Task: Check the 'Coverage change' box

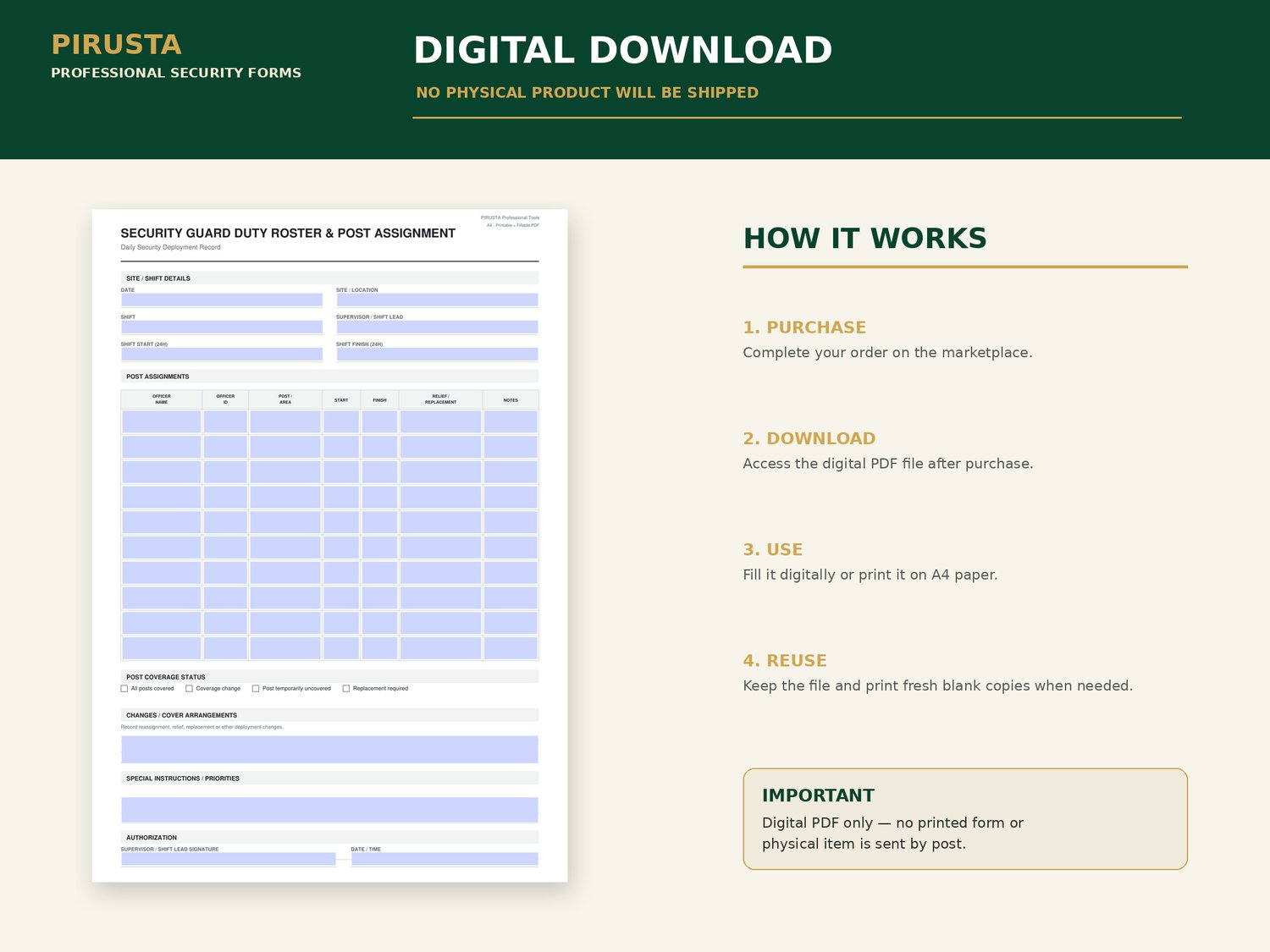Action: [x=189, y=689]
